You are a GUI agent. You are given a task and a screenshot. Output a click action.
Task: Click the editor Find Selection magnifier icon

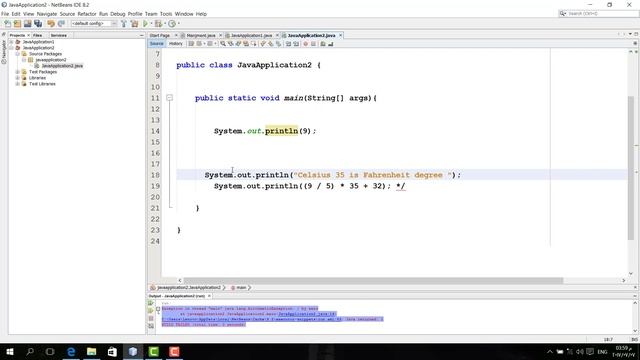[223, 44]
